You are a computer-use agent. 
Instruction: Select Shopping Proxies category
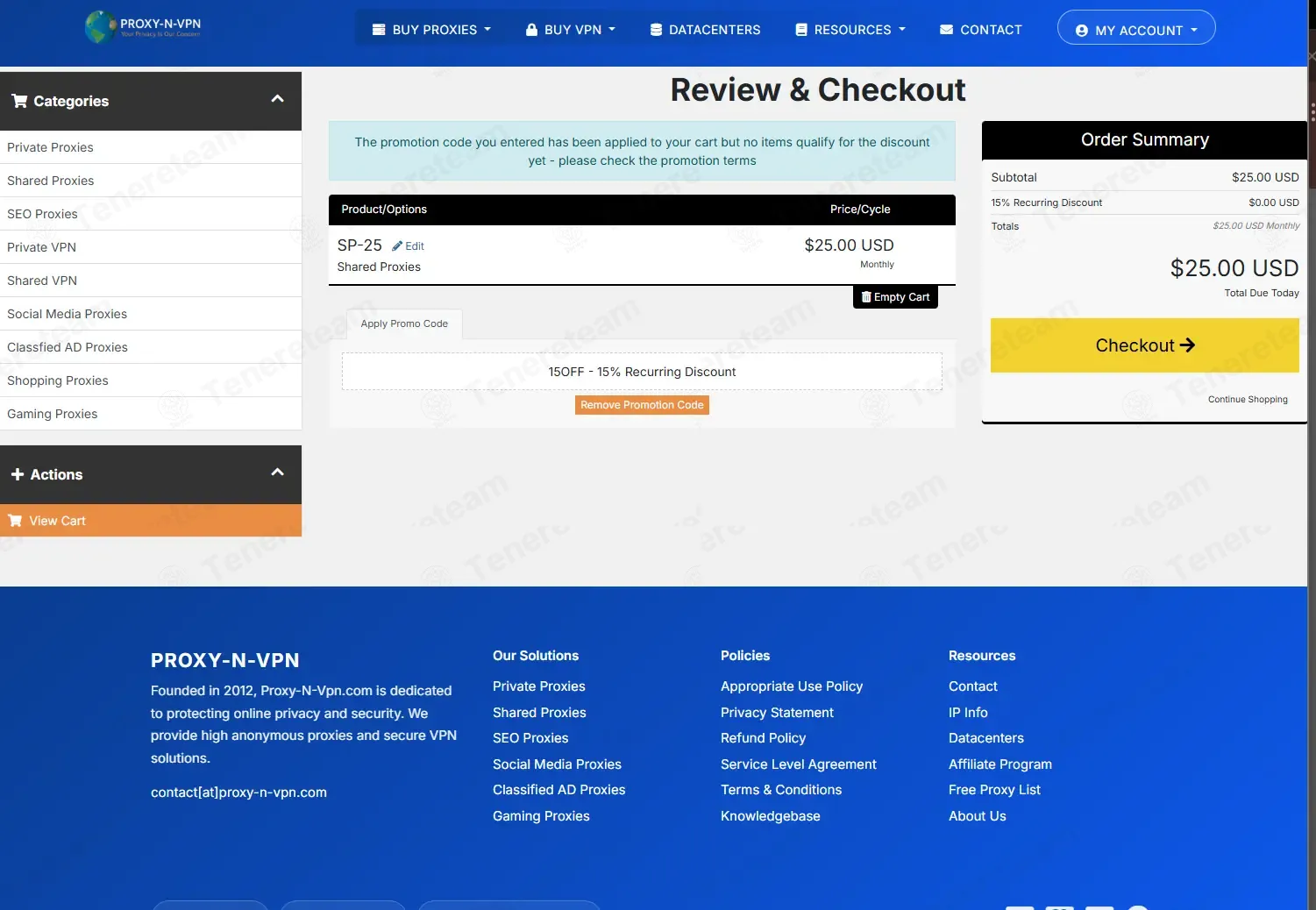coord(151,380)
